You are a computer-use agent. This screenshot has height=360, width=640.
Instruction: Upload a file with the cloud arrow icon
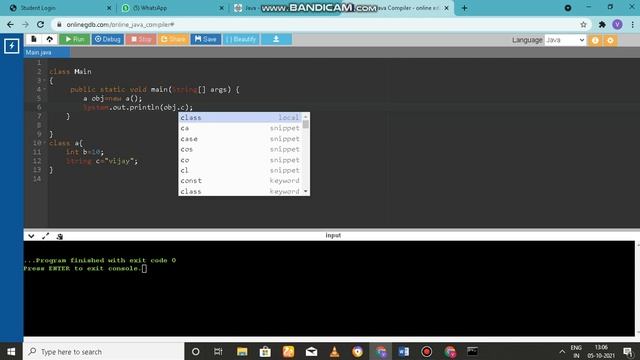(x=49, y=39)
